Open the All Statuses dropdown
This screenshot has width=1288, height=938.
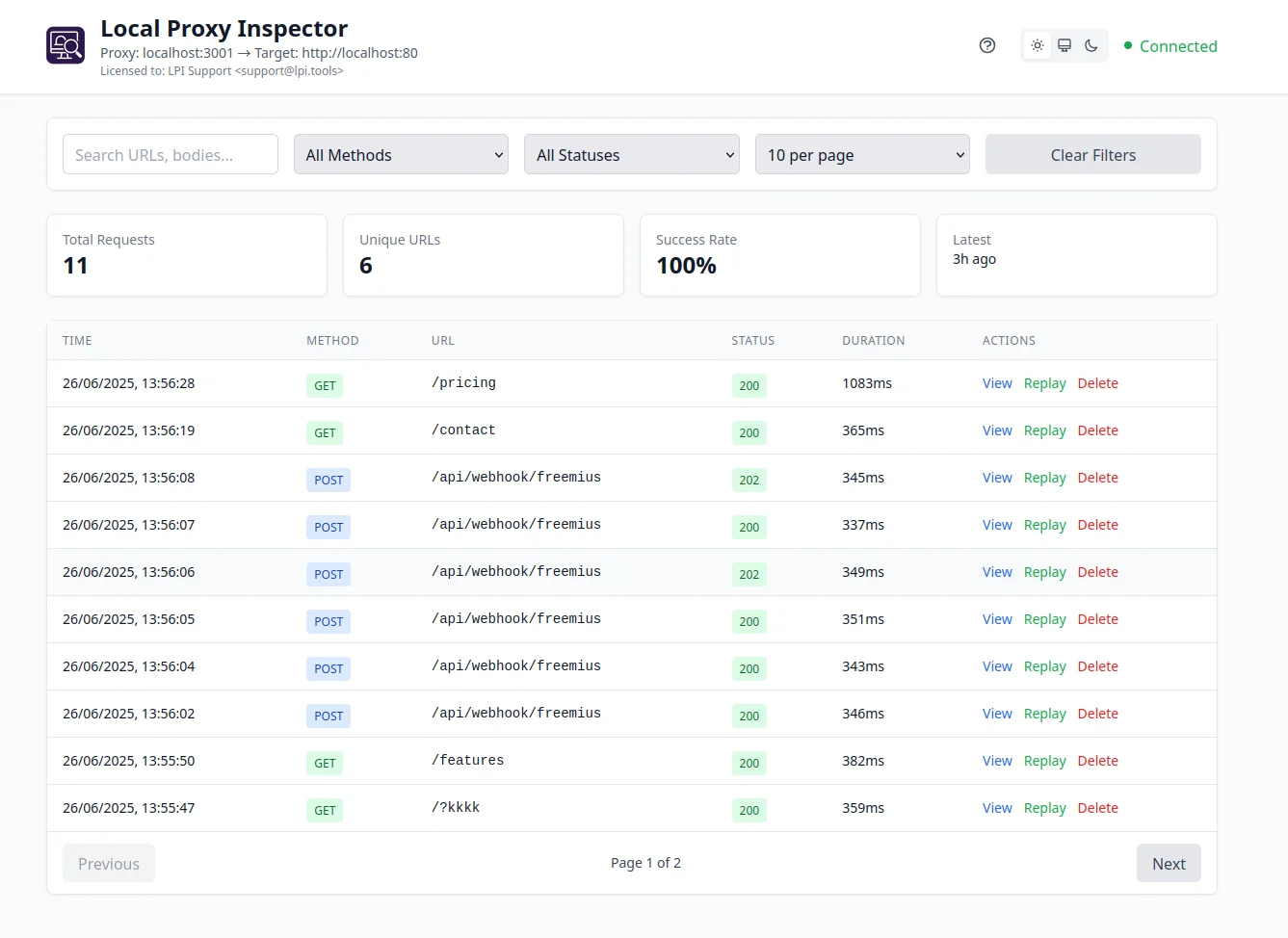(632, 154)
